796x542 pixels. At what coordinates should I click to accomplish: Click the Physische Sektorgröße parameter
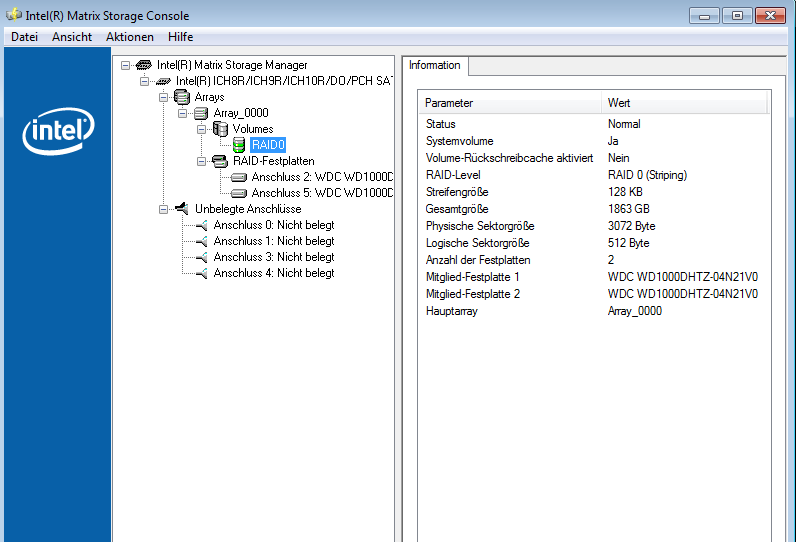(x=480, y=226)
